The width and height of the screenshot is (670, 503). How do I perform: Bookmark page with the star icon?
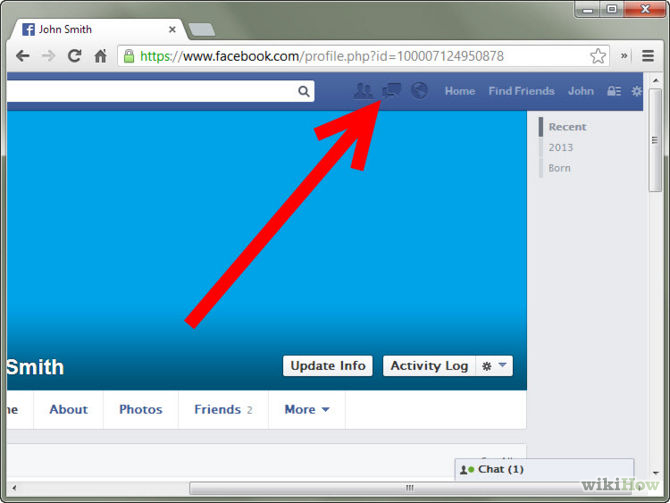(597, 56)
